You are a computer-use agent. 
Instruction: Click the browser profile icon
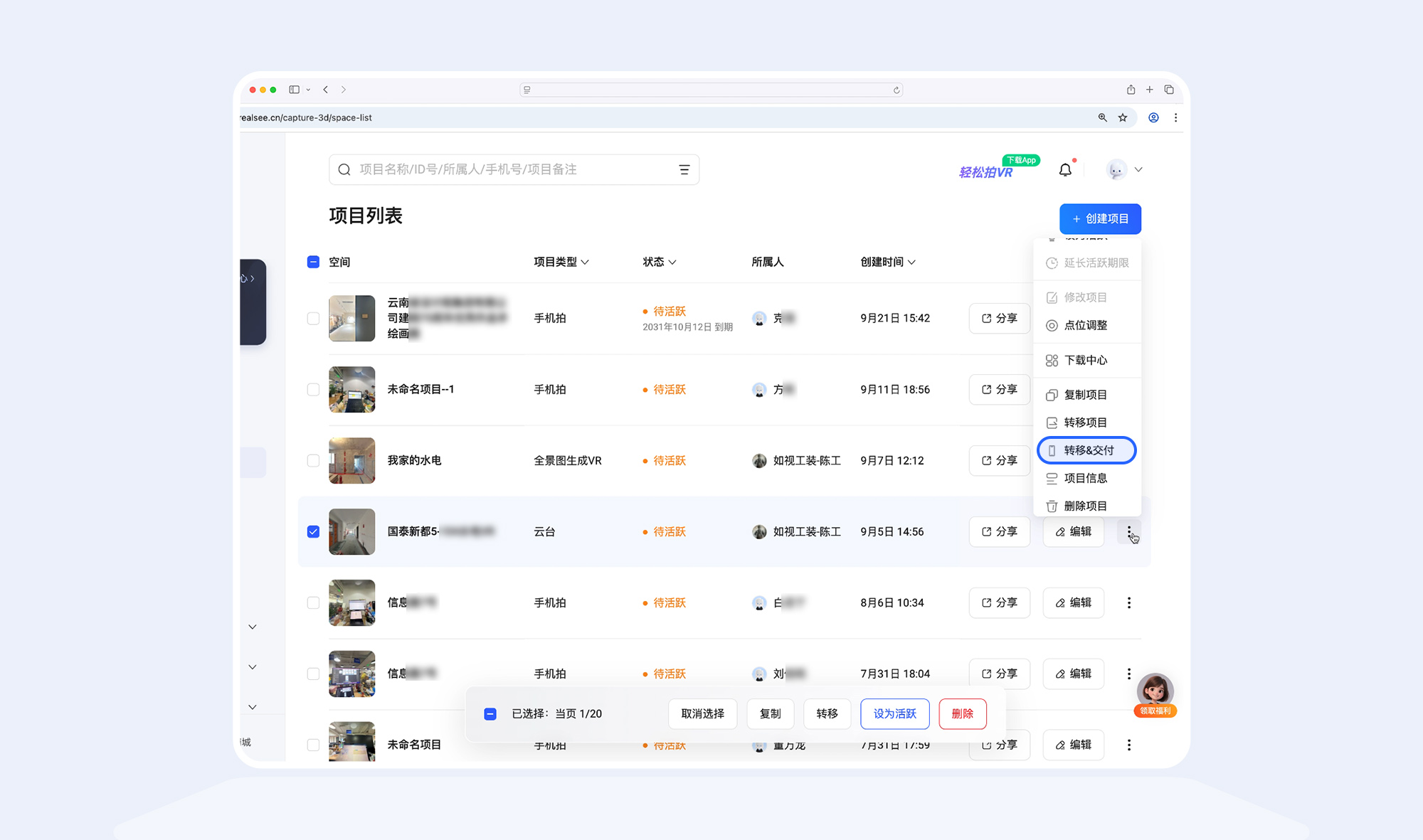1153,117
